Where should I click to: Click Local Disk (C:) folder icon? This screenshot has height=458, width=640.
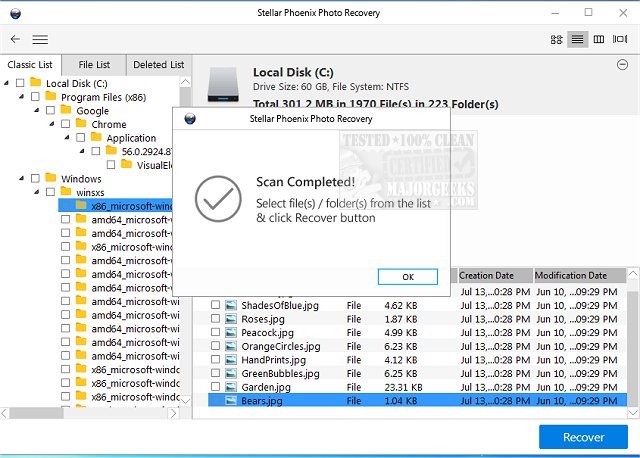point(36,82)
